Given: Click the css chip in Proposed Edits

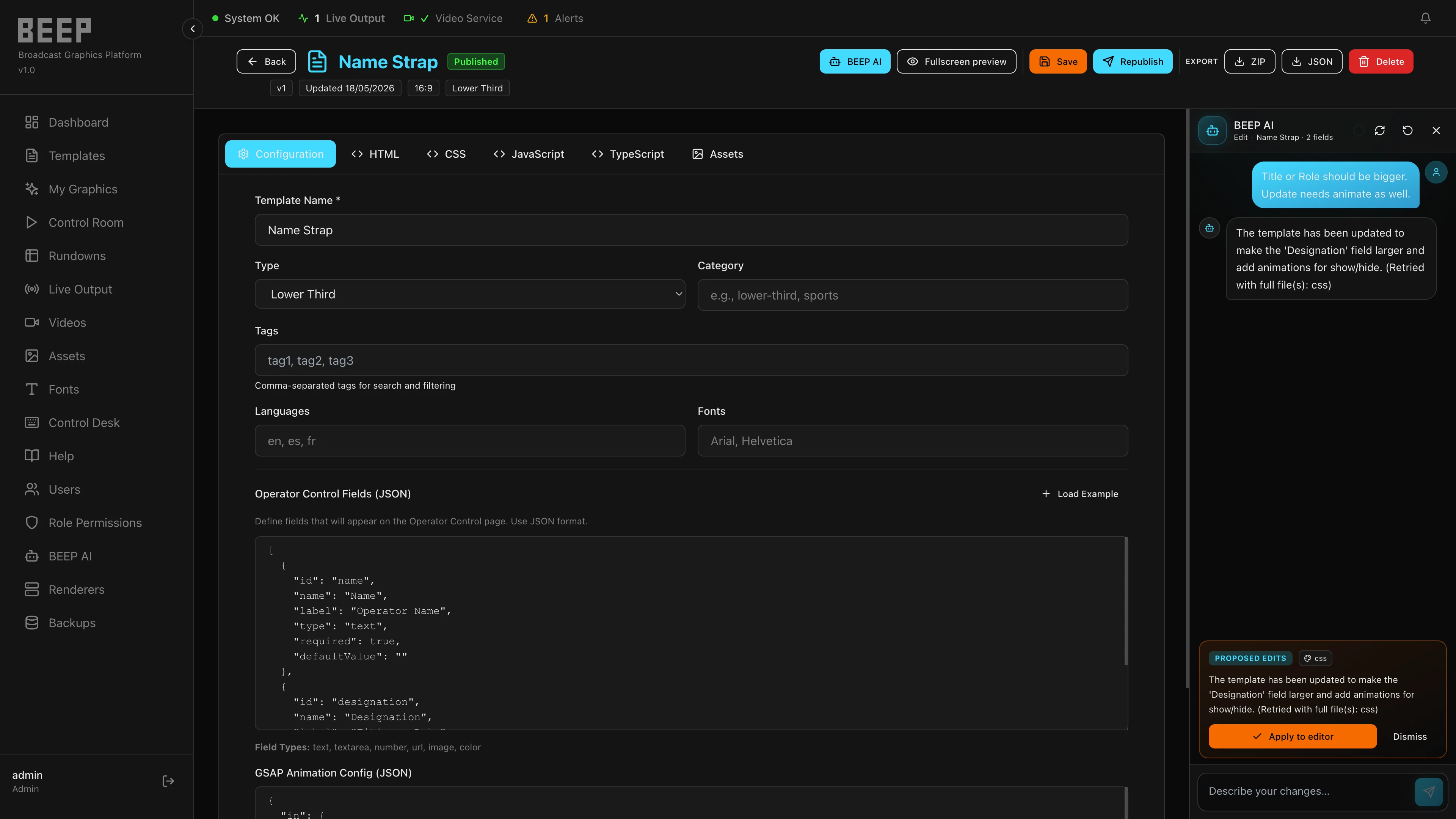Looking at the screenshot, I should click(x=1315, y=658).
